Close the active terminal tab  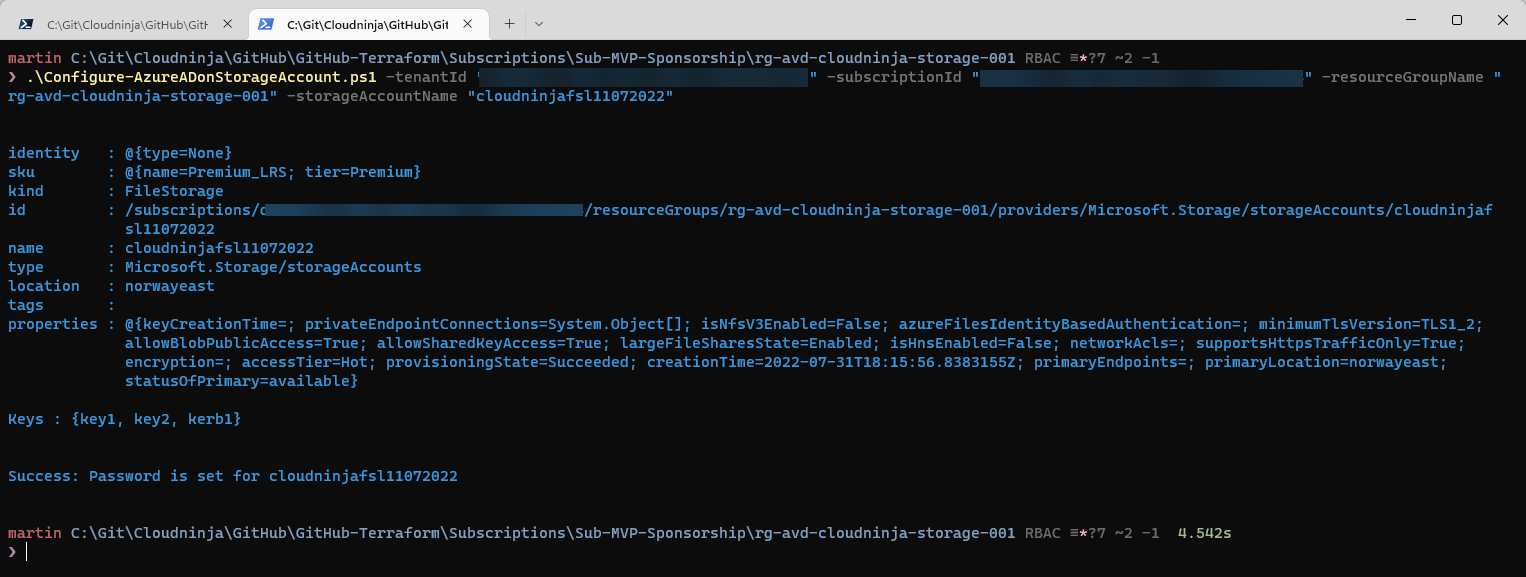coord(476,23)
